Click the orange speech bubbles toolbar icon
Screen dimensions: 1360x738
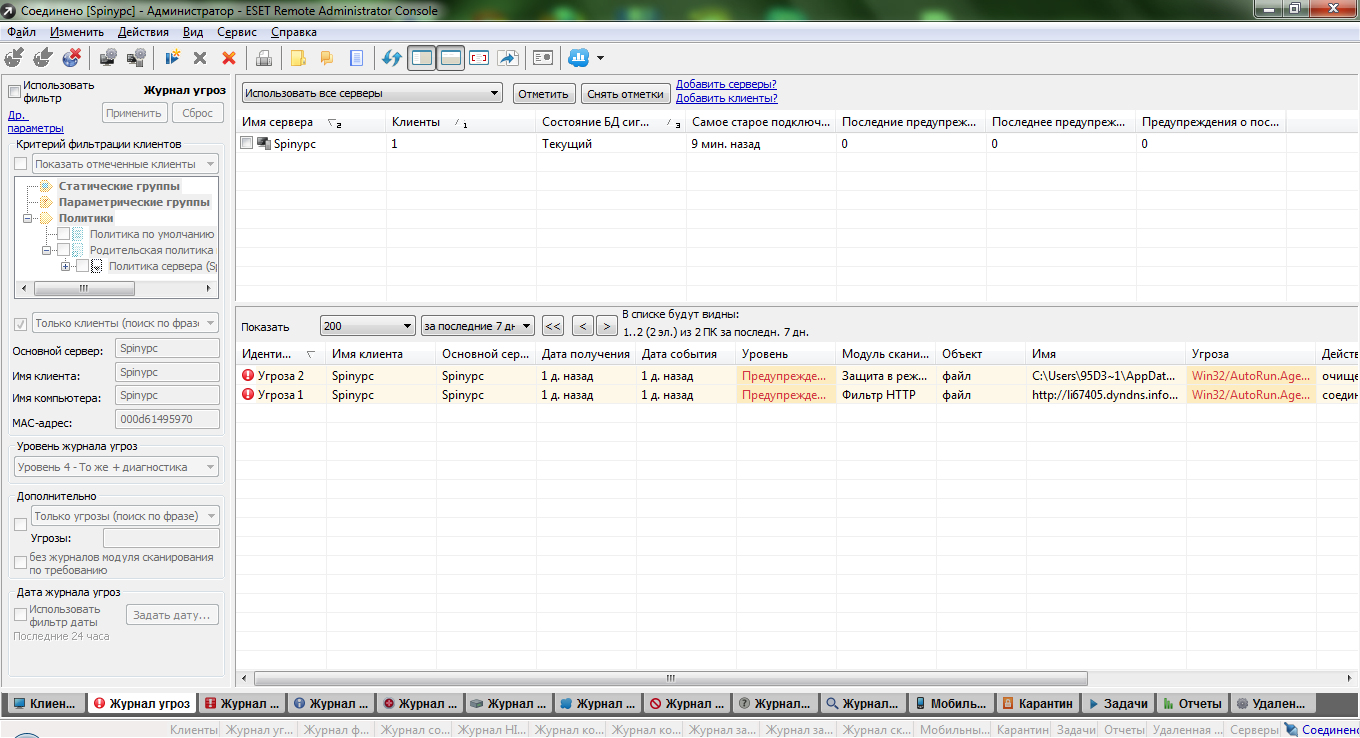326,58
